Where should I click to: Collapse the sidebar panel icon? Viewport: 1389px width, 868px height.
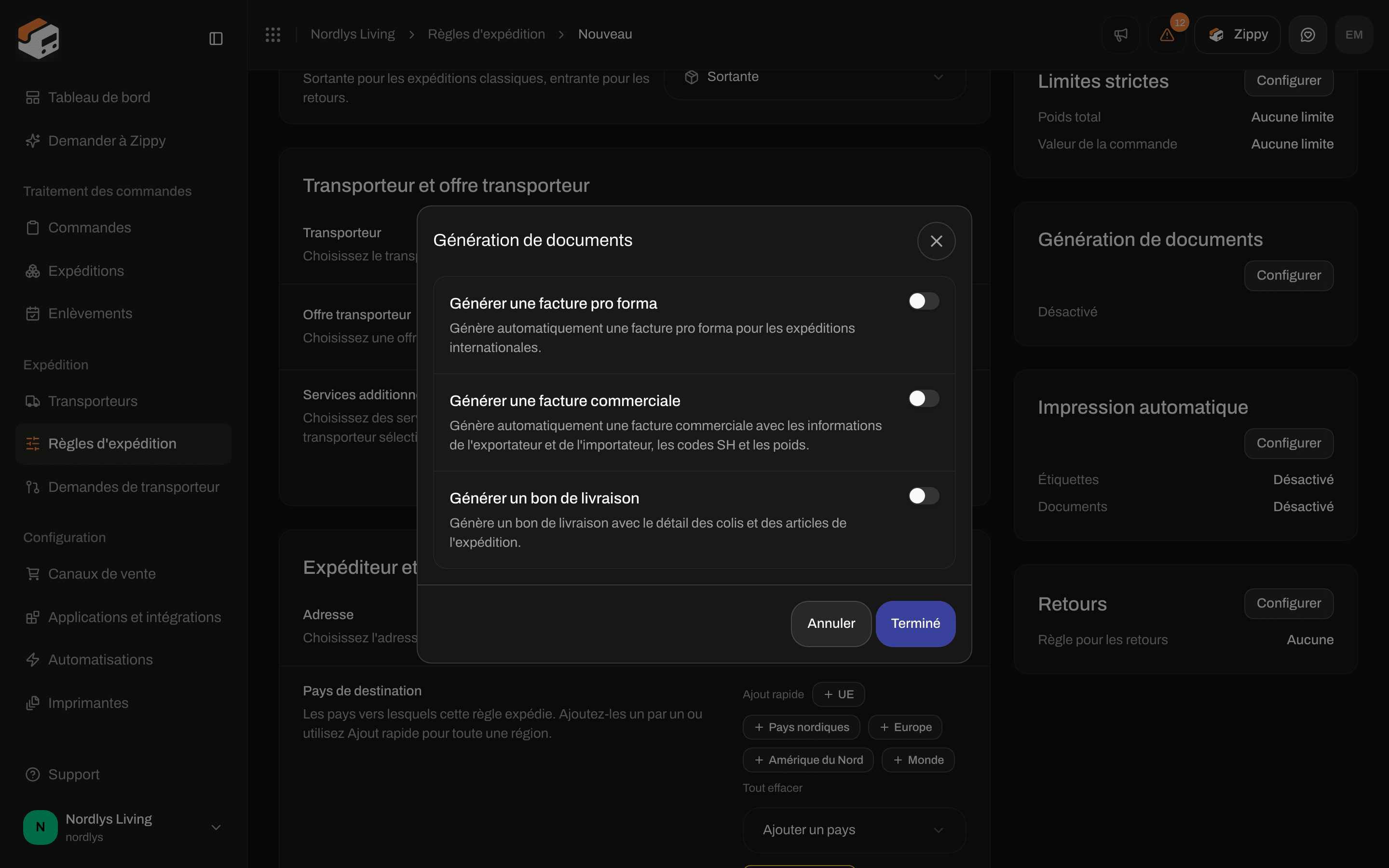click(216, 39)
